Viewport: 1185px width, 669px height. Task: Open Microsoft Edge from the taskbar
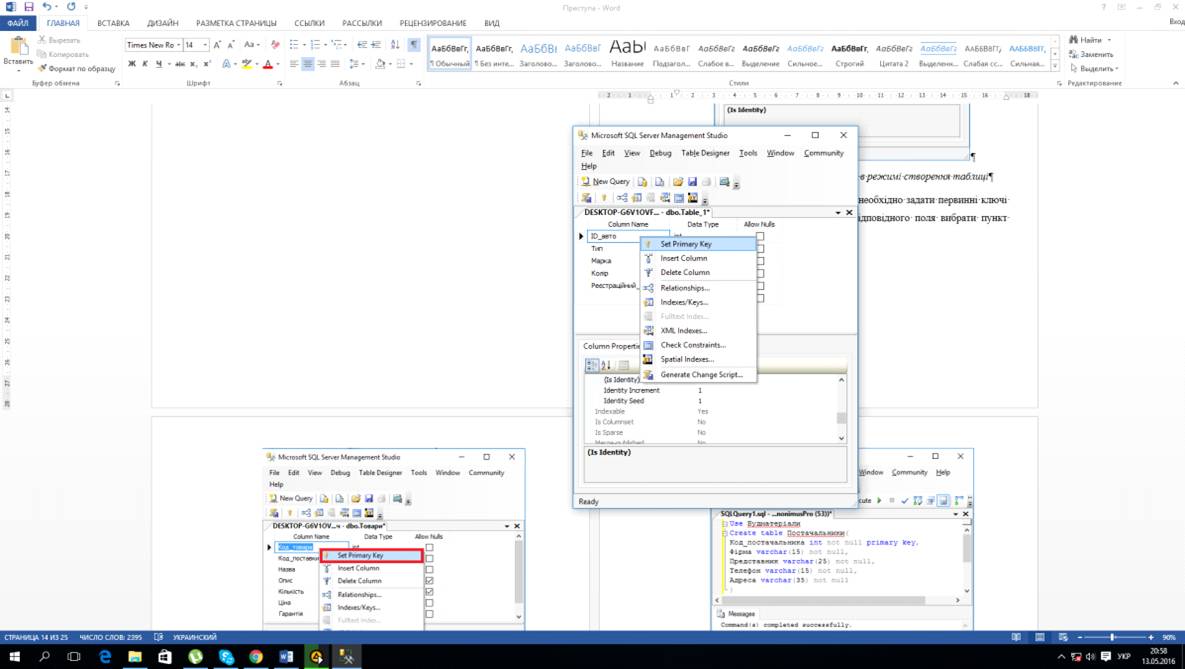(x=105, y=657)
